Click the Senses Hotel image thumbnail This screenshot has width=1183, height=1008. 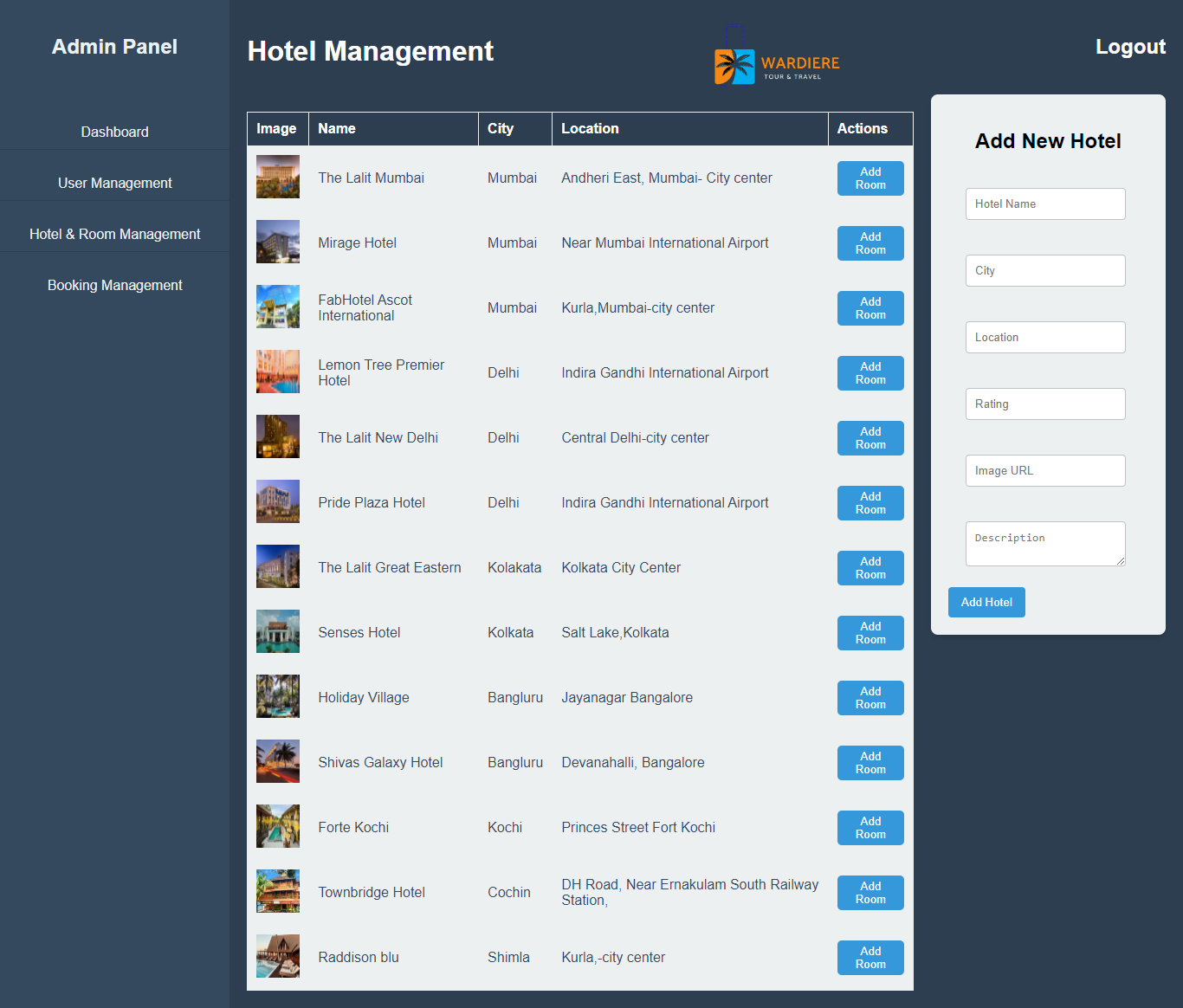pyautogui.click(x=277, y=632)
